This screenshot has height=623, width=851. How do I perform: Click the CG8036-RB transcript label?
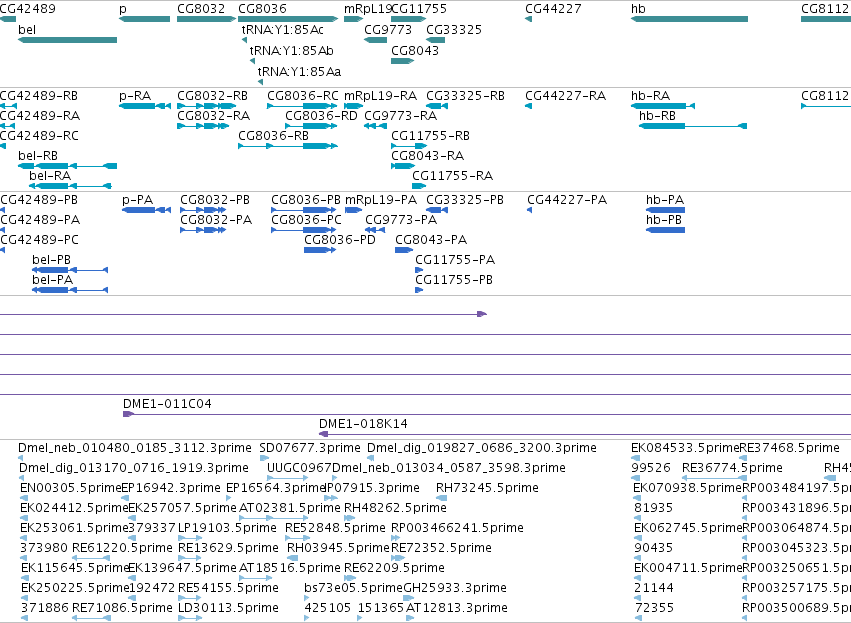click(274, 136)
